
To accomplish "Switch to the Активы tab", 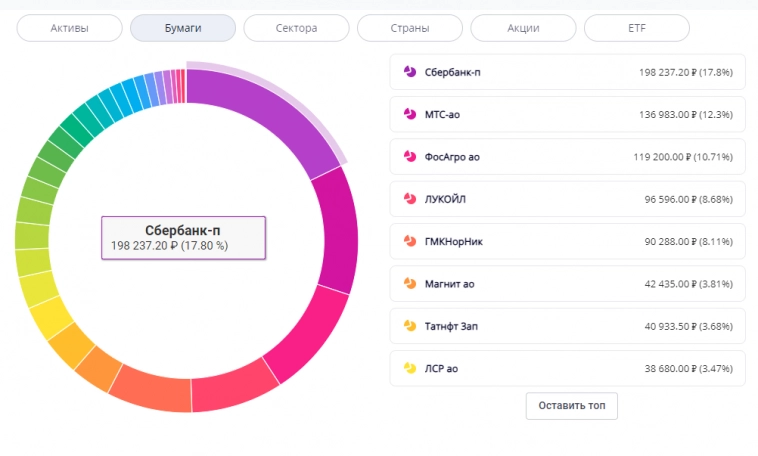I will pyautogui.click(x=70, y=28).
